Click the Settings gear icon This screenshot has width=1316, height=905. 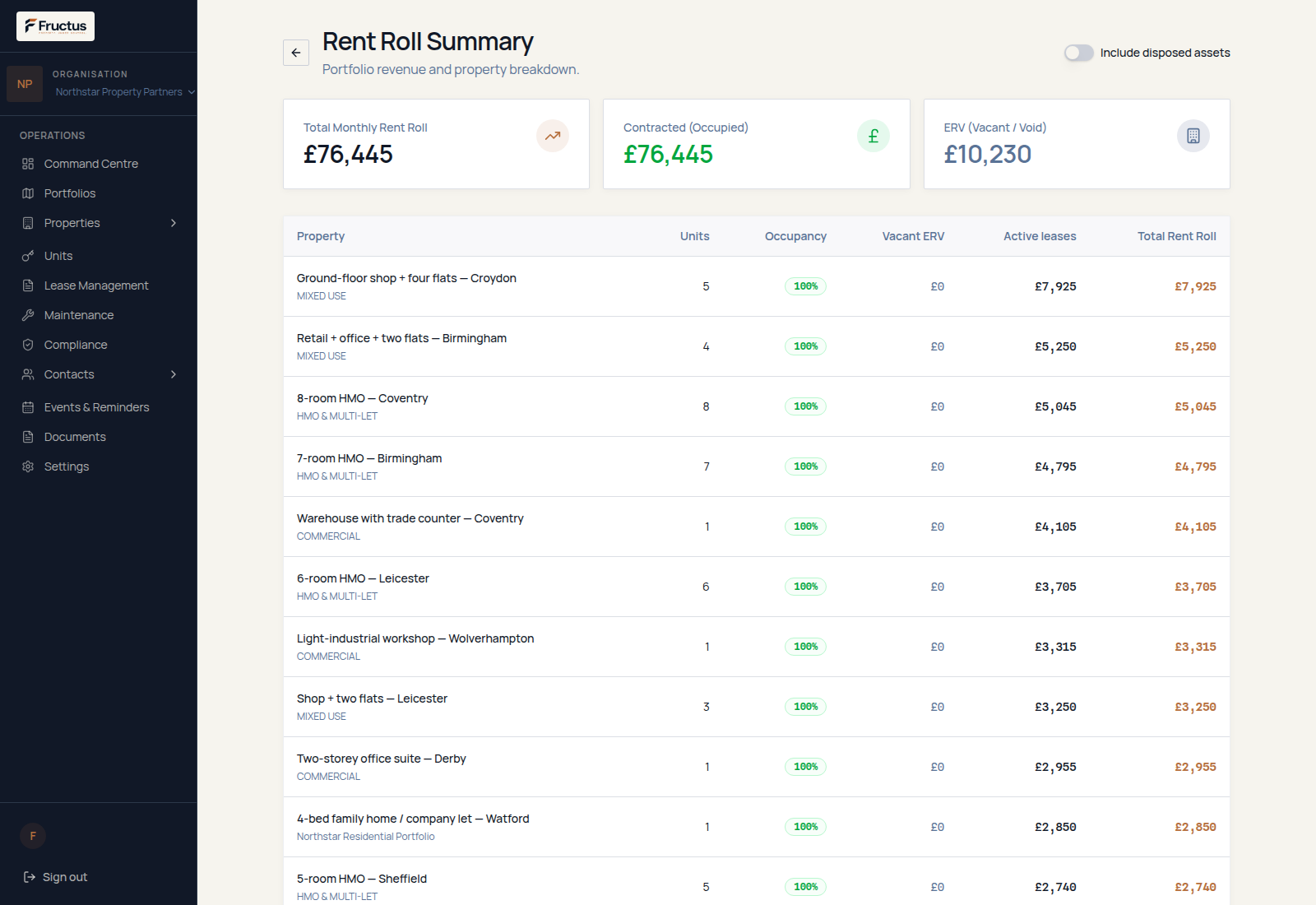tap(28, 466)
